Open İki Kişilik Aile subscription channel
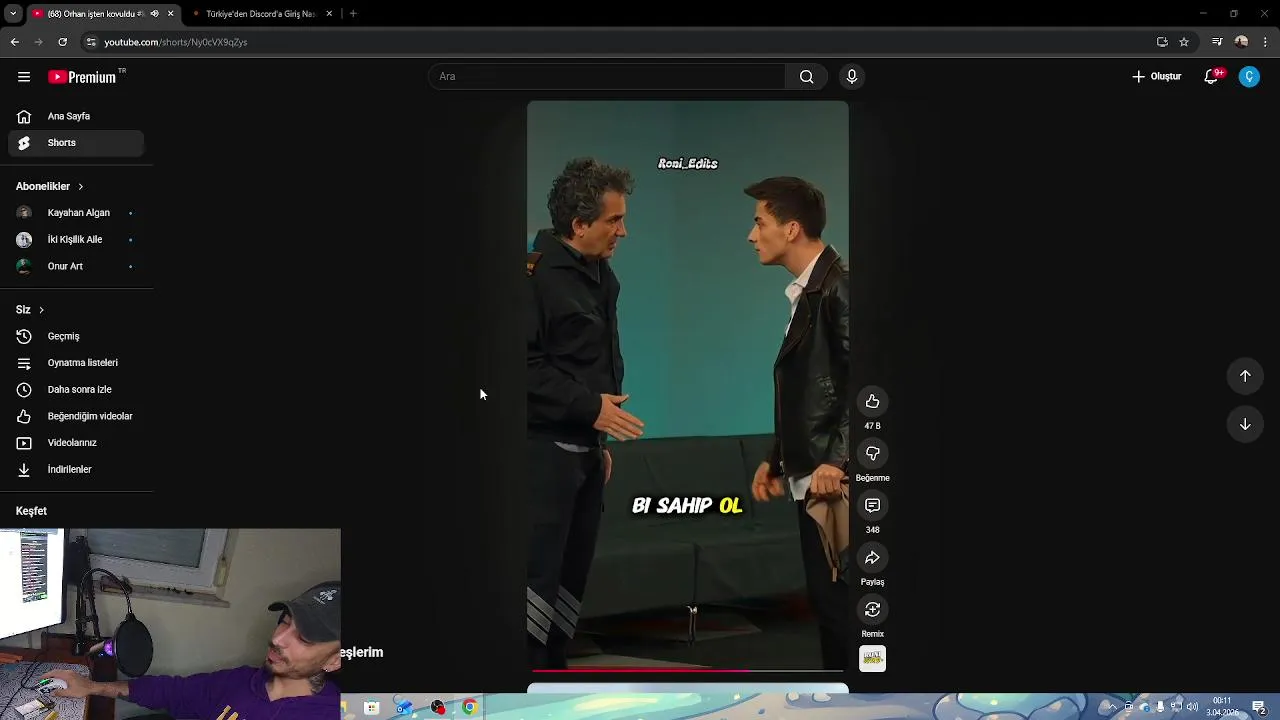 click(76, 240)
